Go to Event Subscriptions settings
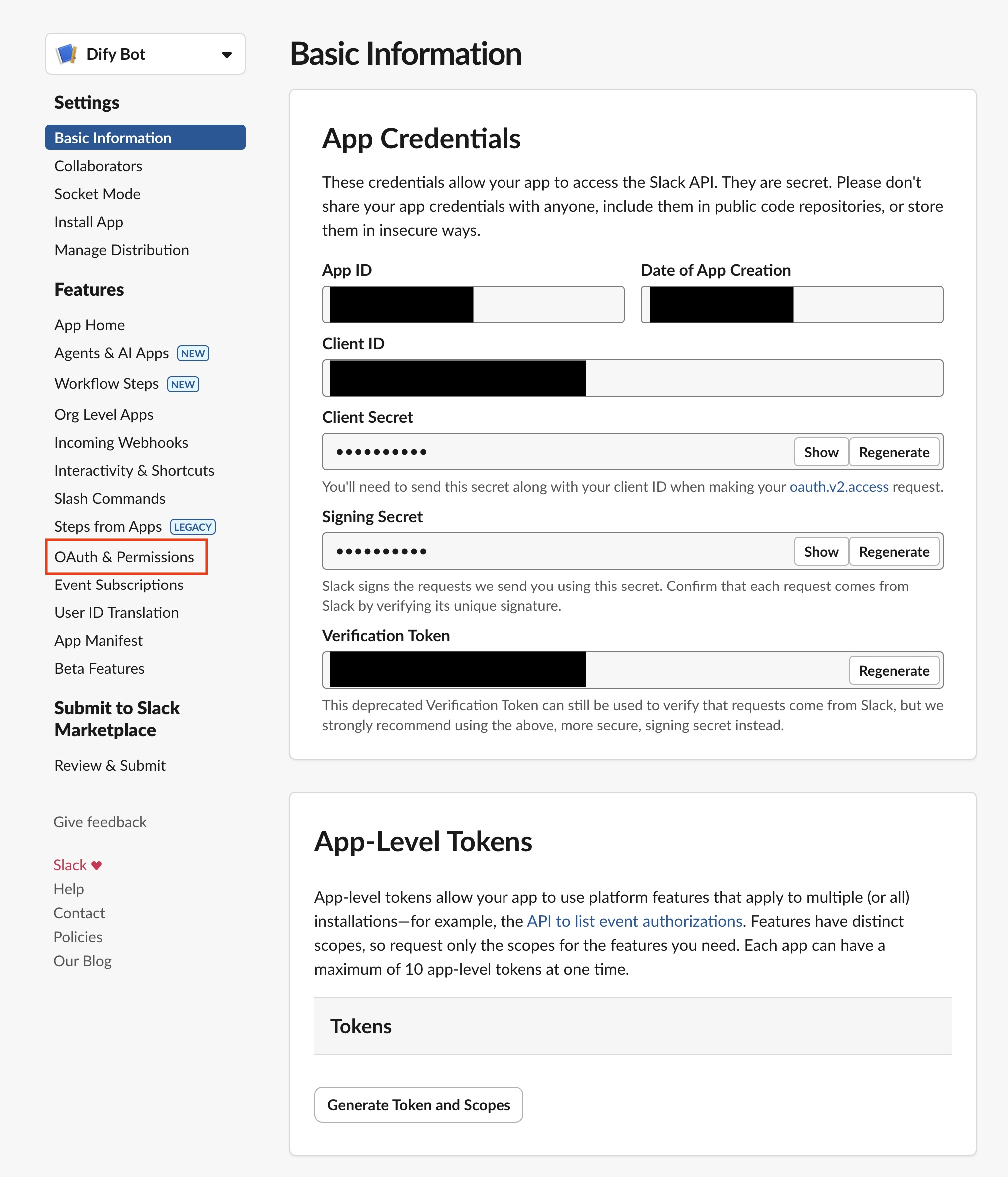Screen dimensions: 1008x1177 tap(119, 585)
